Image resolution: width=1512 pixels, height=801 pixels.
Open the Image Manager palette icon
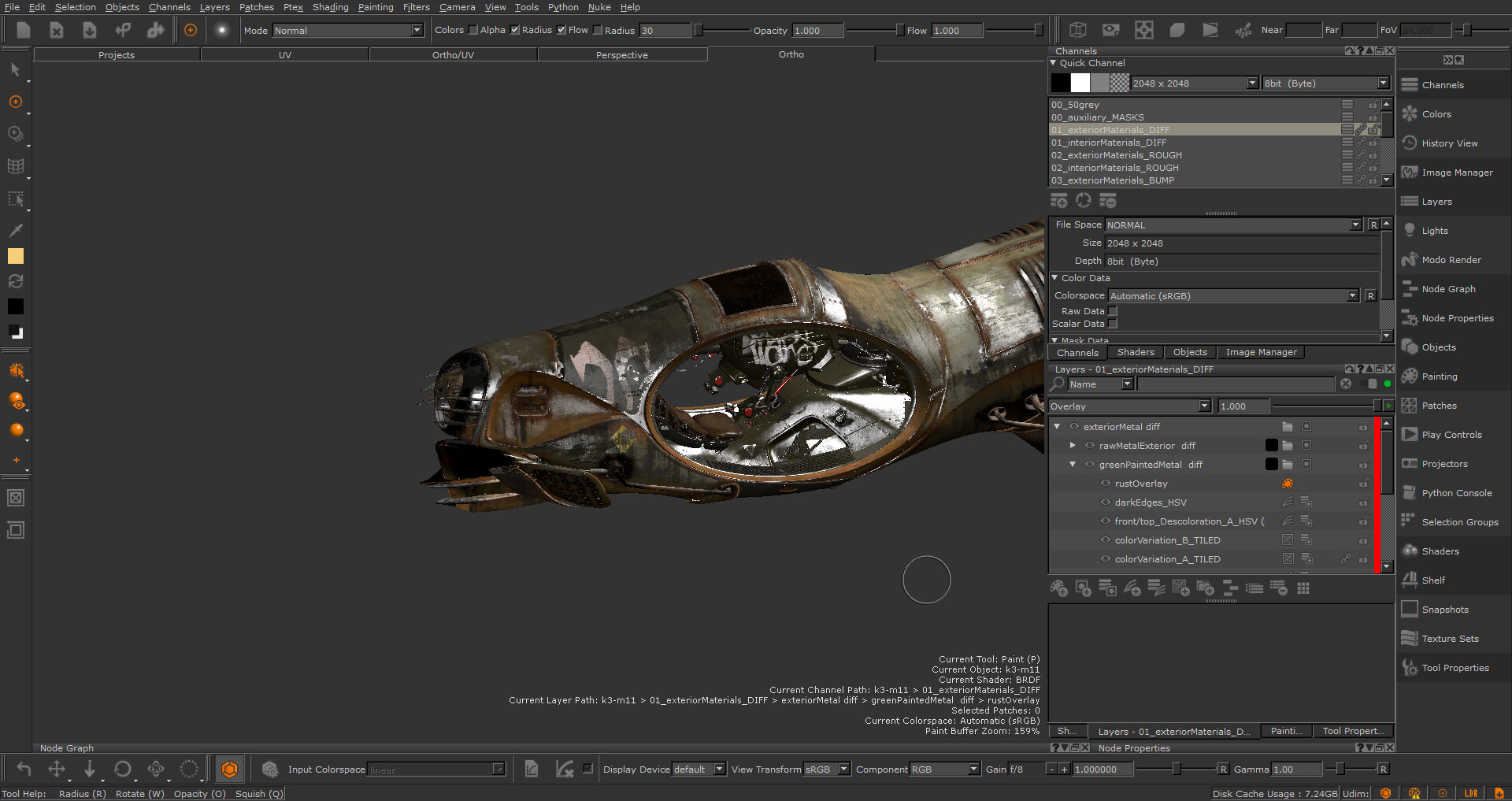1410,172
